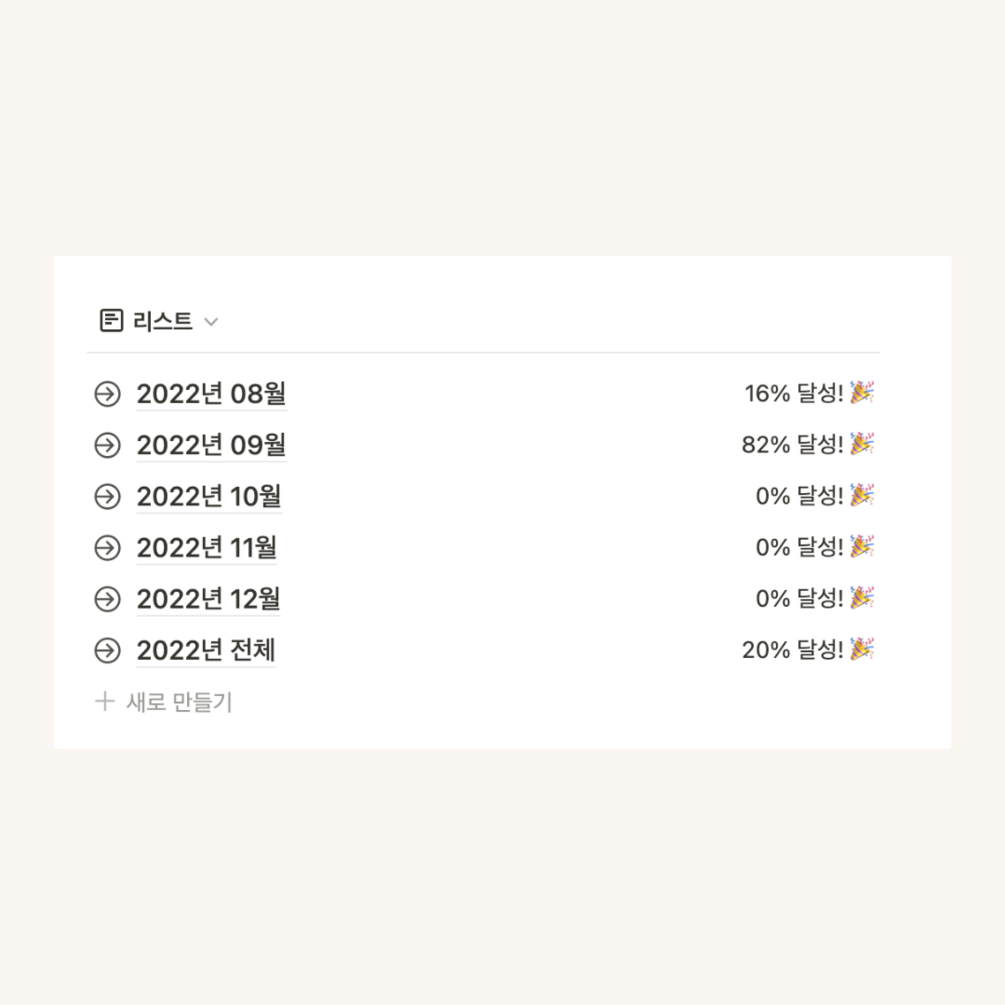The height and width of the screenshot is (1005, 1005).
Task: Open the 2022년 11월 page
Action: pyautogui.click(x=206, y=548)
